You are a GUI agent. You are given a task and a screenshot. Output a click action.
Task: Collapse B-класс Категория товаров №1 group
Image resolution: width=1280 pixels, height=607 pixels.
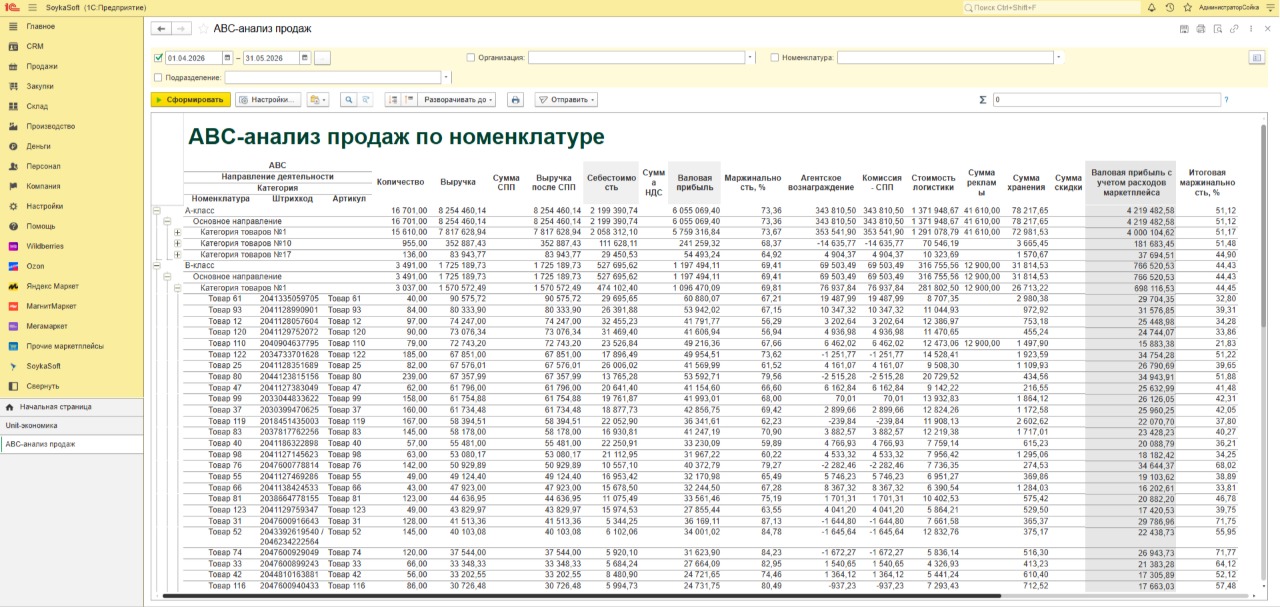[177, 287]
